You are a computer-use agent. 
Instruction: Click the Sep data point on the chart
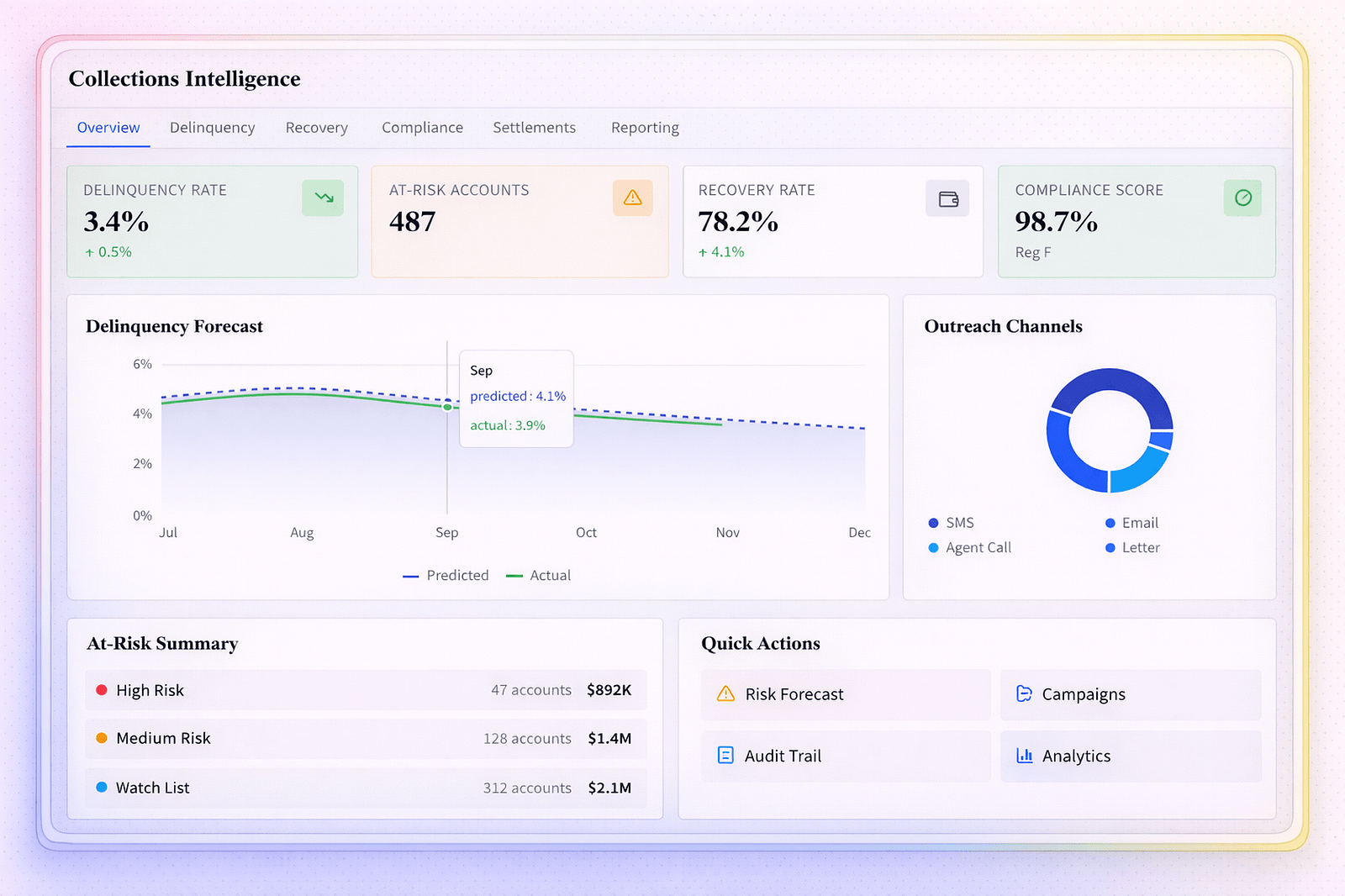[447, 407]
